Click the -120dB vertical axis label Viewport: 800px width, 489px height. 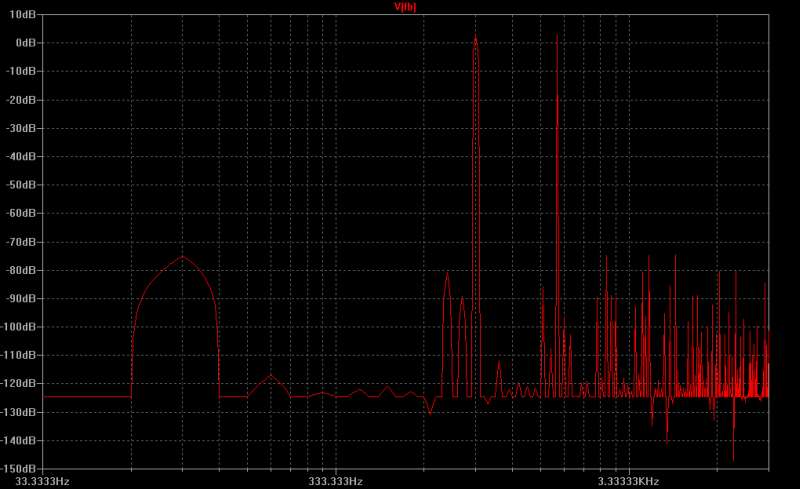click(19, 383)
